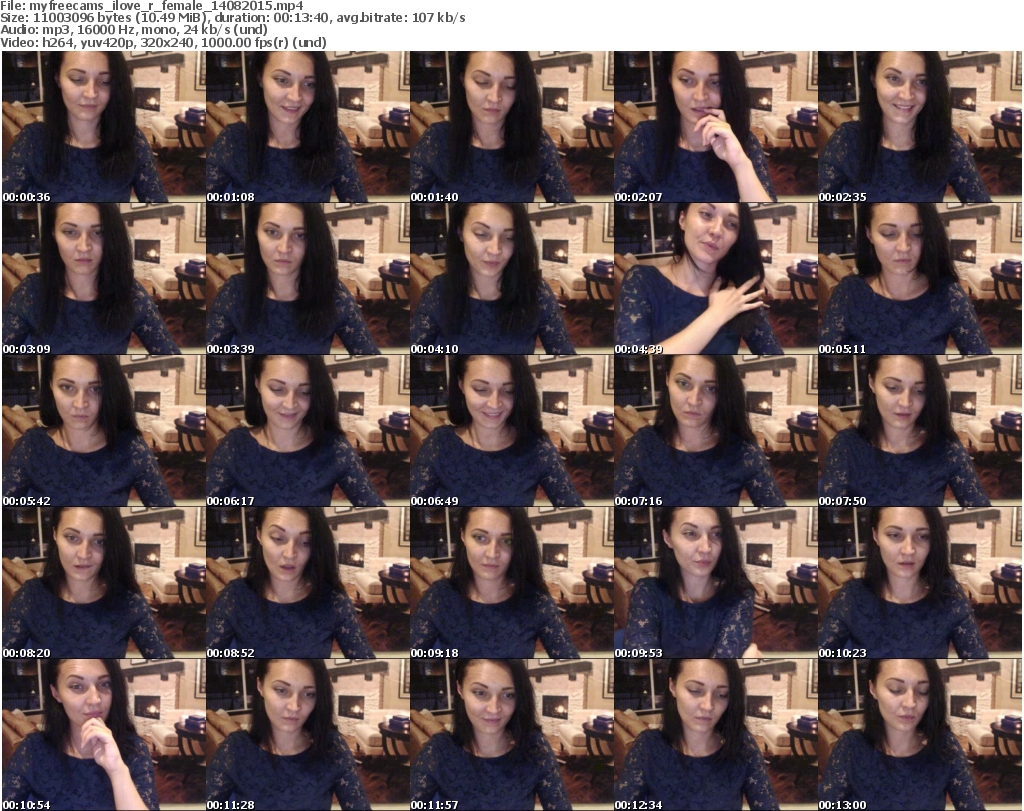The width and height of the screenshot is (1024, 811).
Task: Select the thumbnail frame at 00:03:09
Action: pyautogui.click(x=104, y=279)
